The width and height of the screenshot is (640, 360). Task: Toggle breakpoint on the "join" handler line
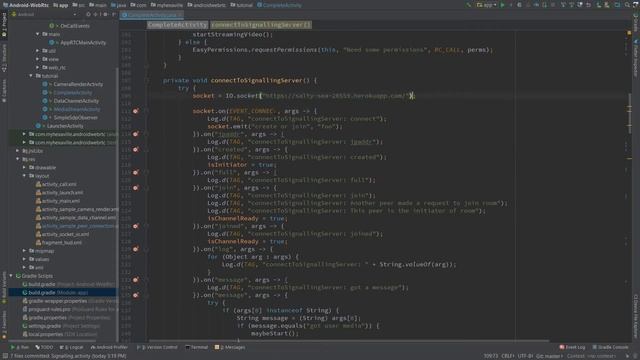pyautogui.click(x=136, y=188)
